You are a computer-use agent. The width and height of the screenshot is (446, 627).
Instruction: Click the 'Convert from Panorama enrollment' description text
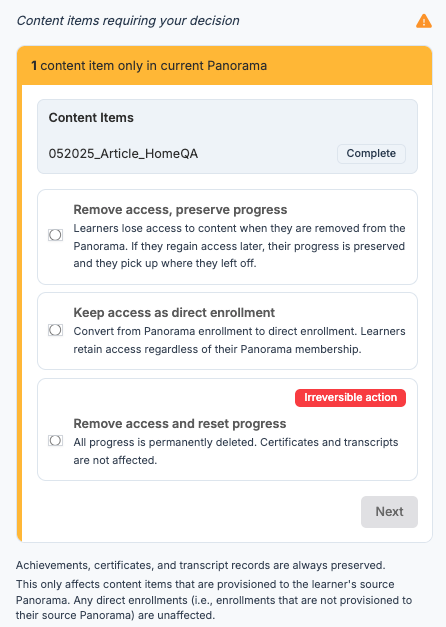(x=239, y=340)
